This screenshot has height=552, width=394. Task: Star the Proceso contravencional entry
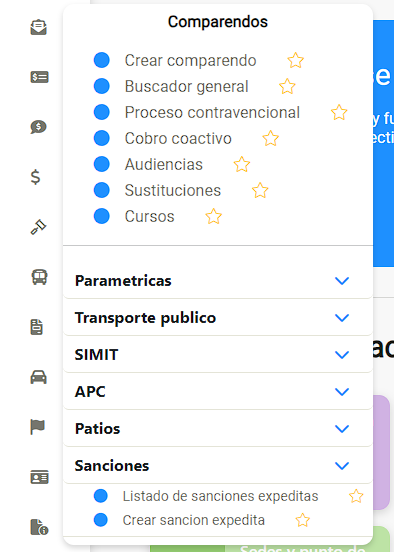tap(339, 112)
